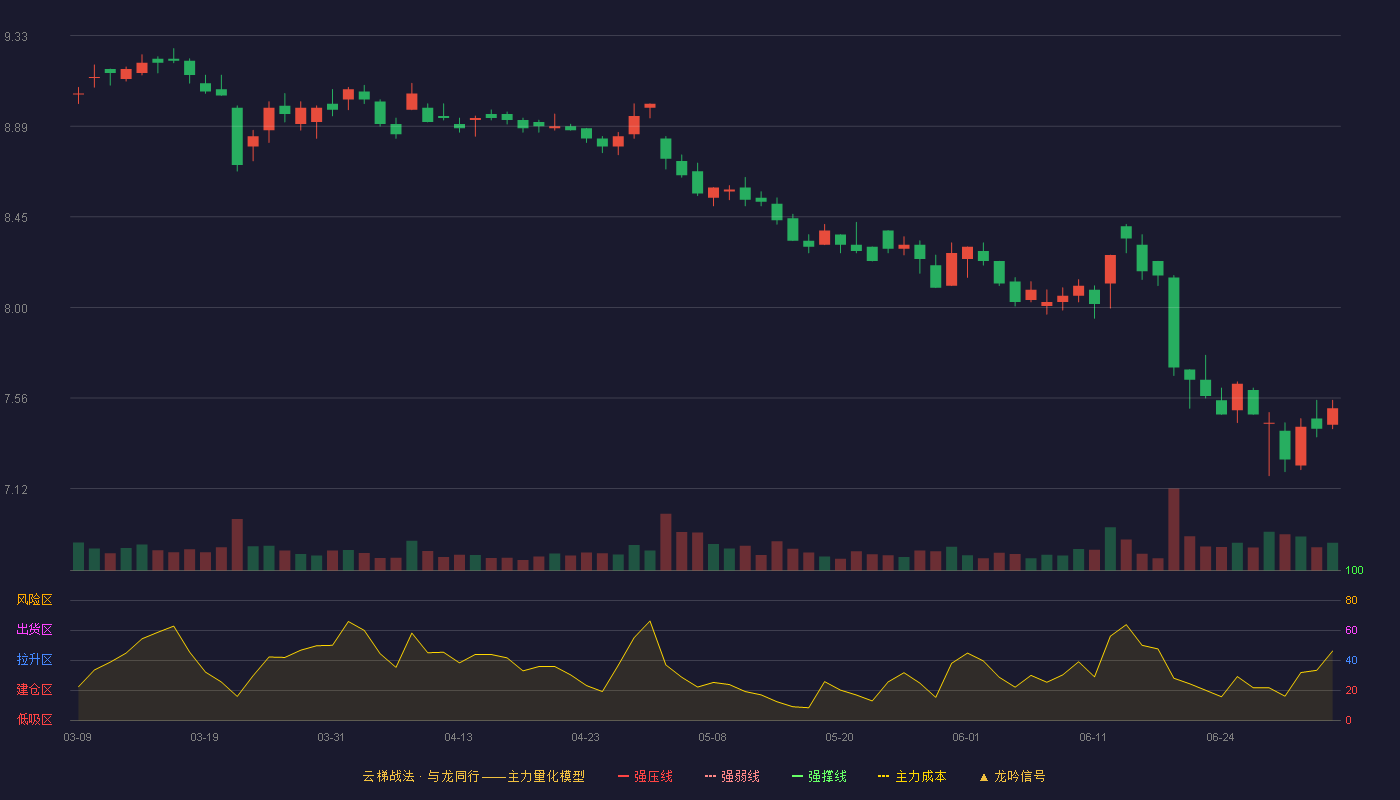The width and height of the screenshot is (1400, 800).
Task: Click the green 100 indicator axis label
Action: pyautogui.click(x=1355, y=571)
